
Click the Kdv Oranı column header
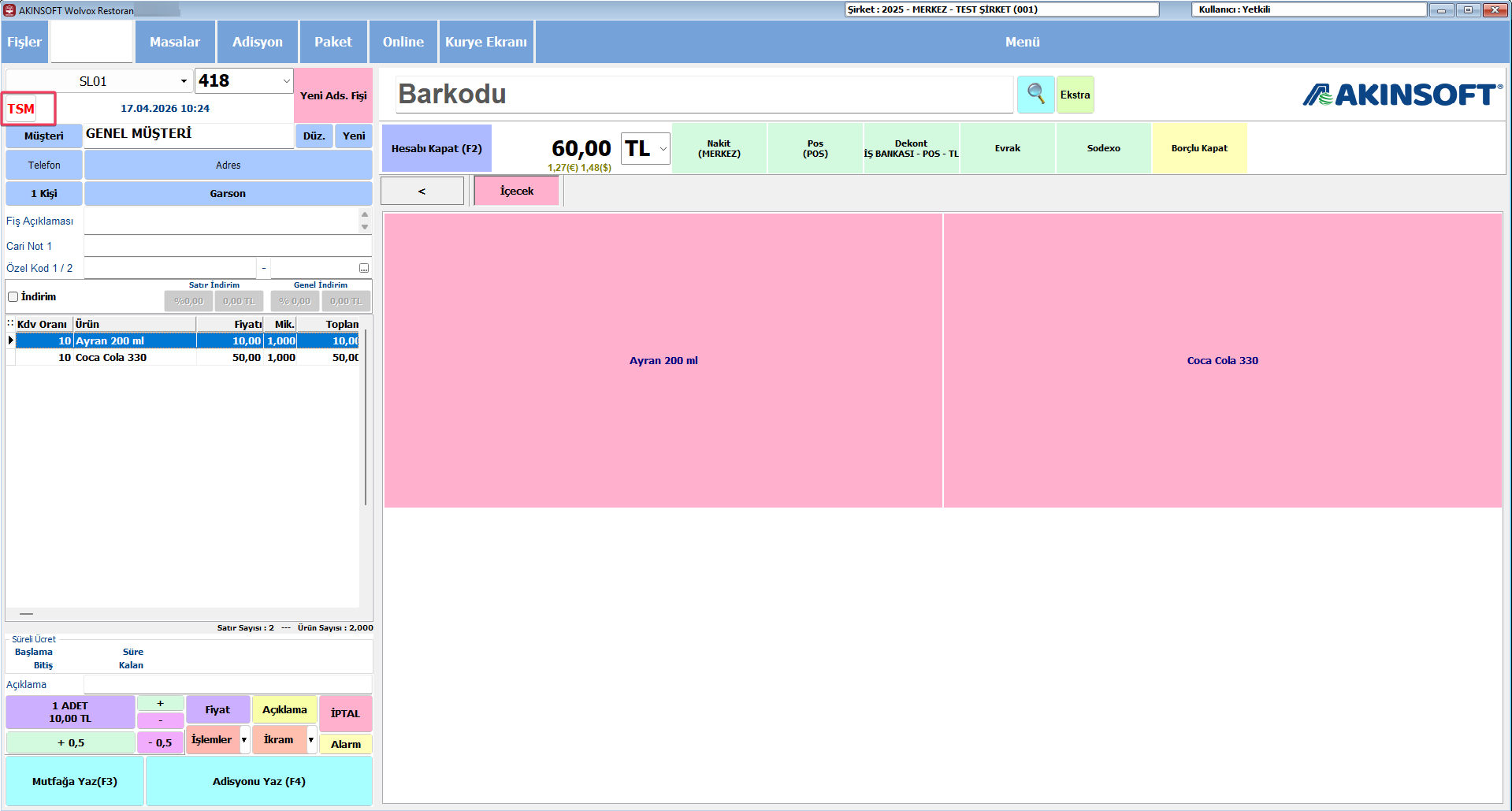(43, 324)
